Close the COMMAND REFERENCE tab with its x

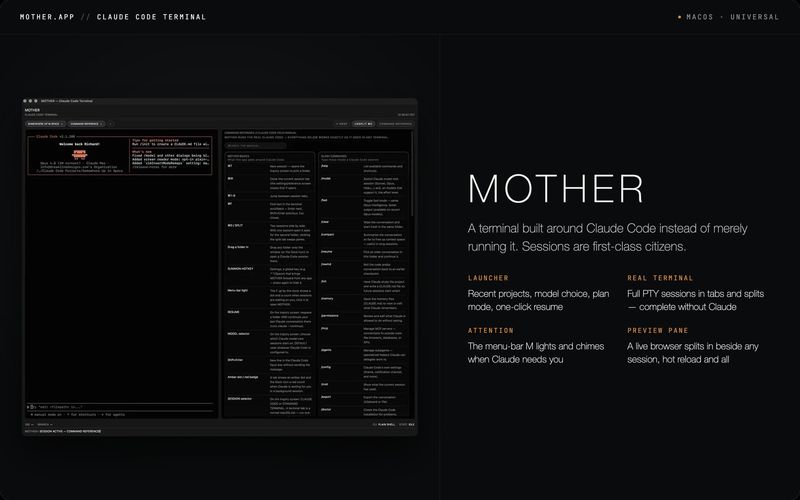point(101,123)
